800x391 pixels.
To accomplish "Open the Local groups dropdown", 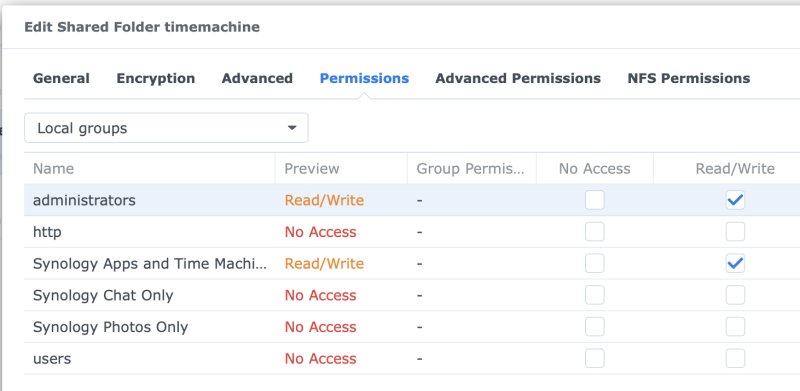I will (x=166, y=128).
